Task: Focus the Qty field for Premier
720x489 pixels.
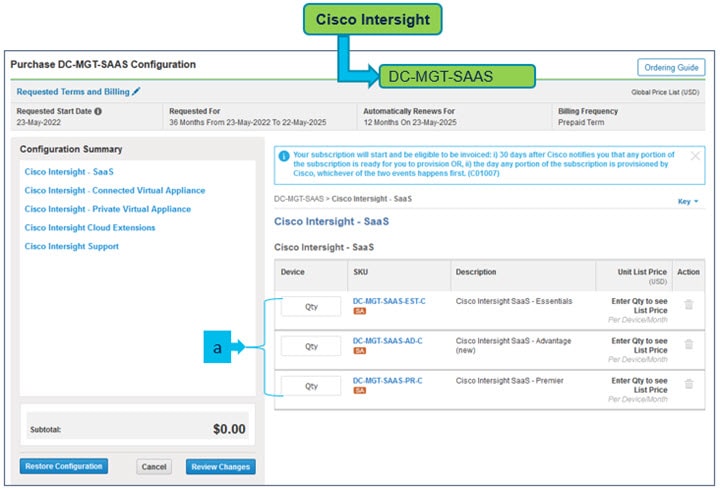Action: click(x=311, y=386)
